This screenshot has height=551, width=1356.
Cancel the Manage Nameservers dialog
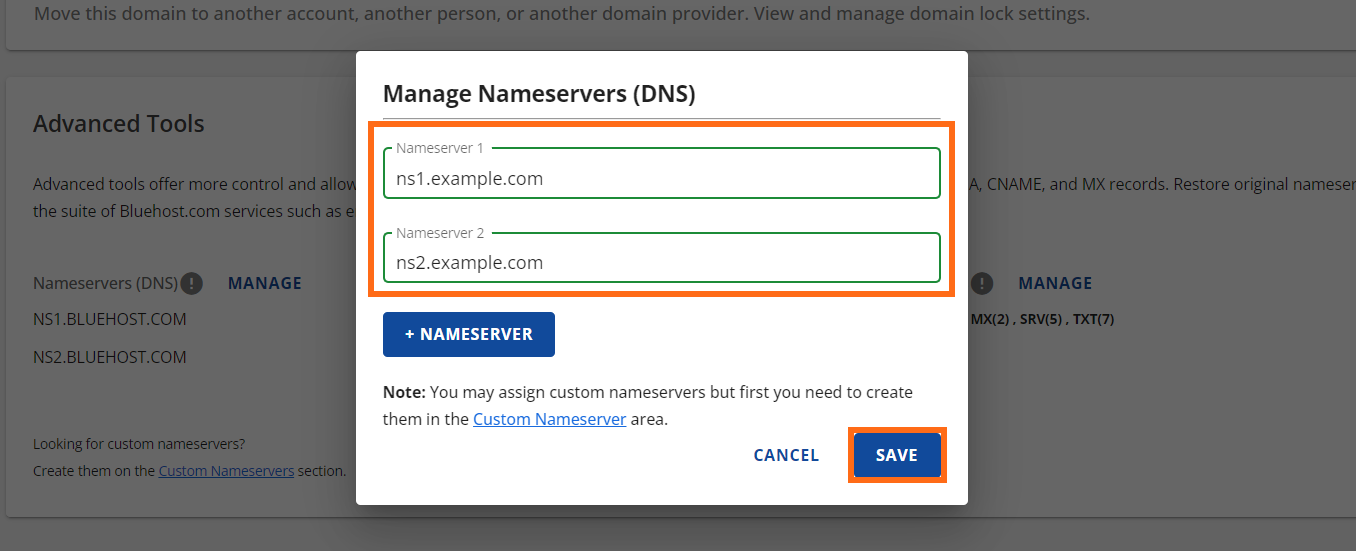pos(786,455)
